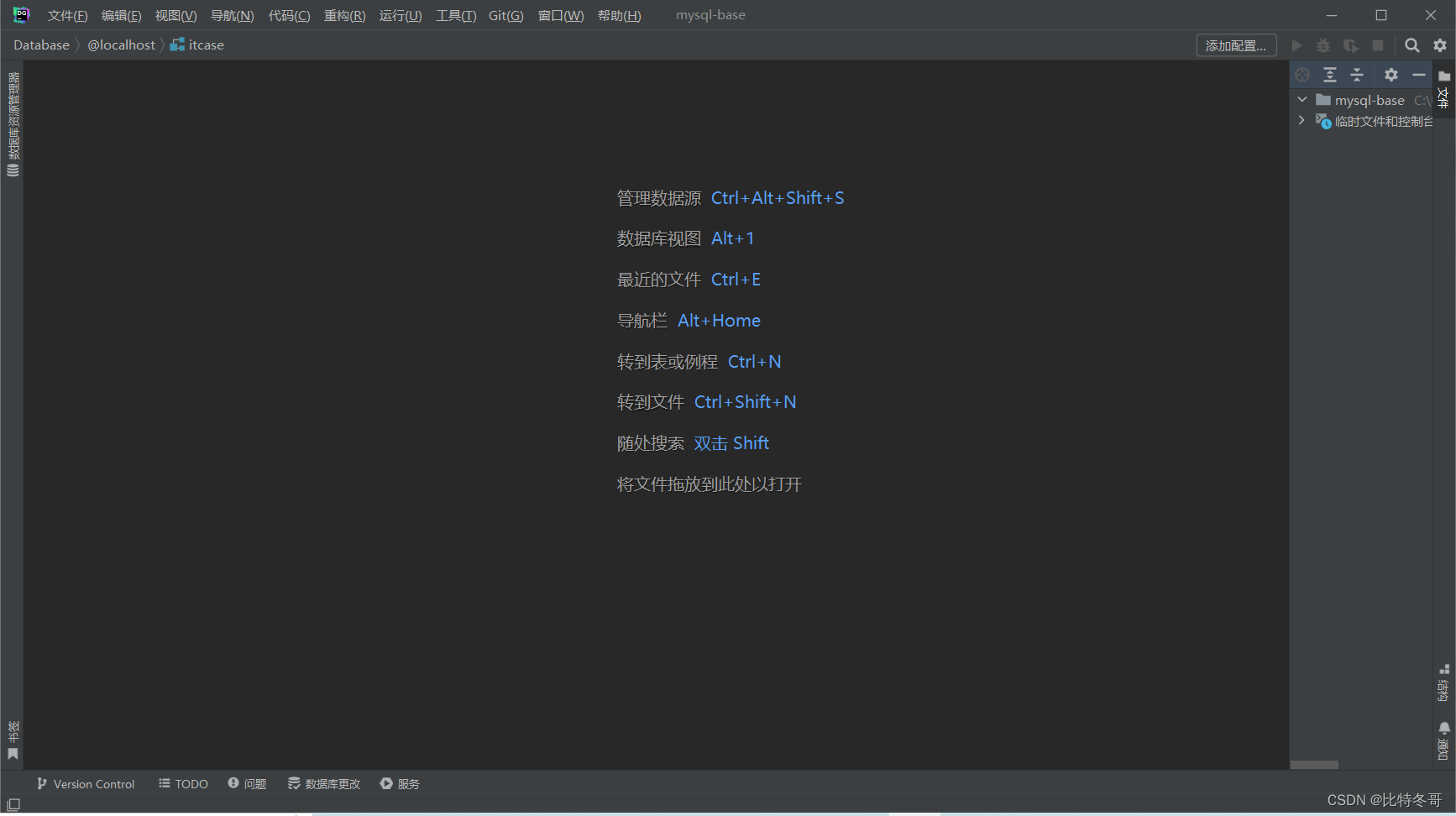Click Collapse All in files panel

(1357, 75)
